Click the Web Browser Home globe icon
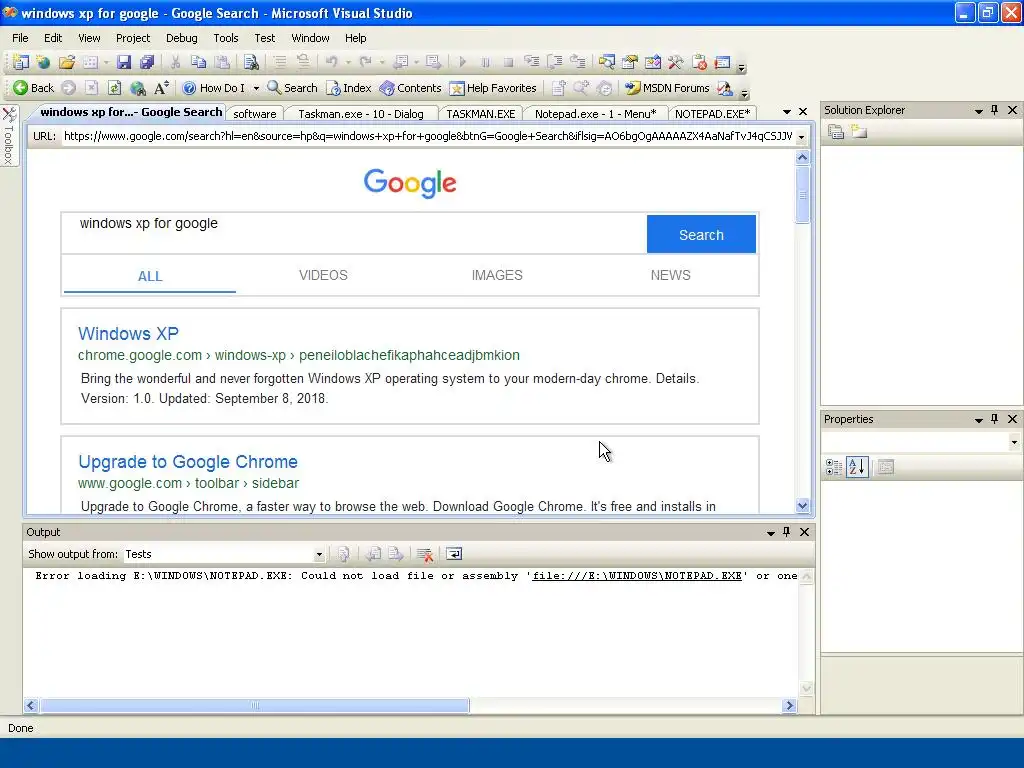Image resolution: width=1024 pixels, height=768 pixels. (x=138, y=88)
